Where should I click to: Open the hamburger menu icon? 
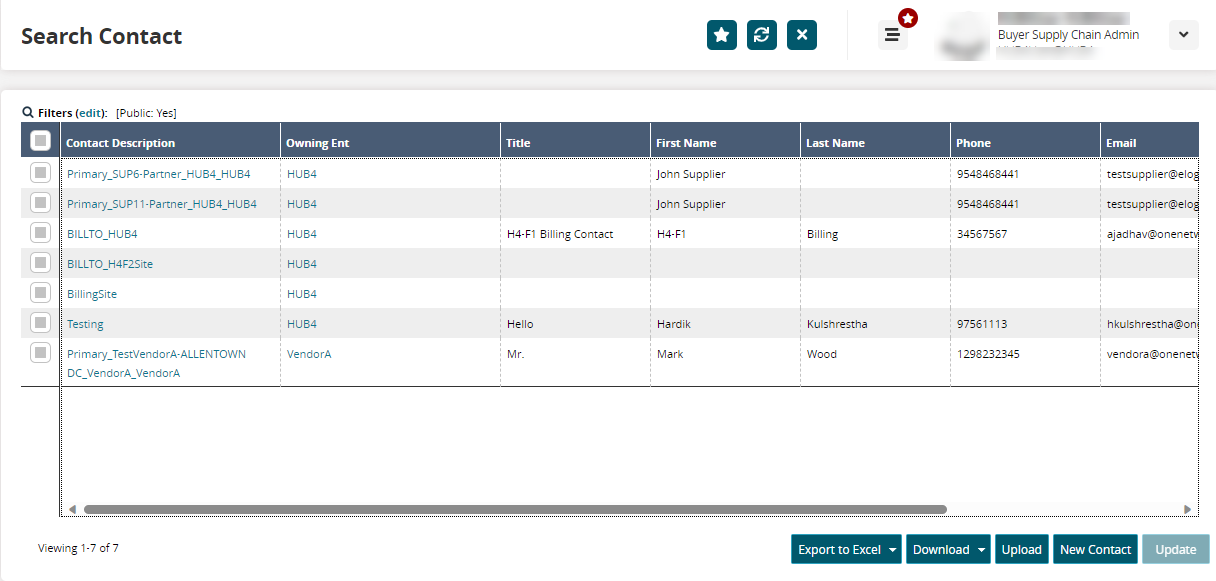(893, 35)
